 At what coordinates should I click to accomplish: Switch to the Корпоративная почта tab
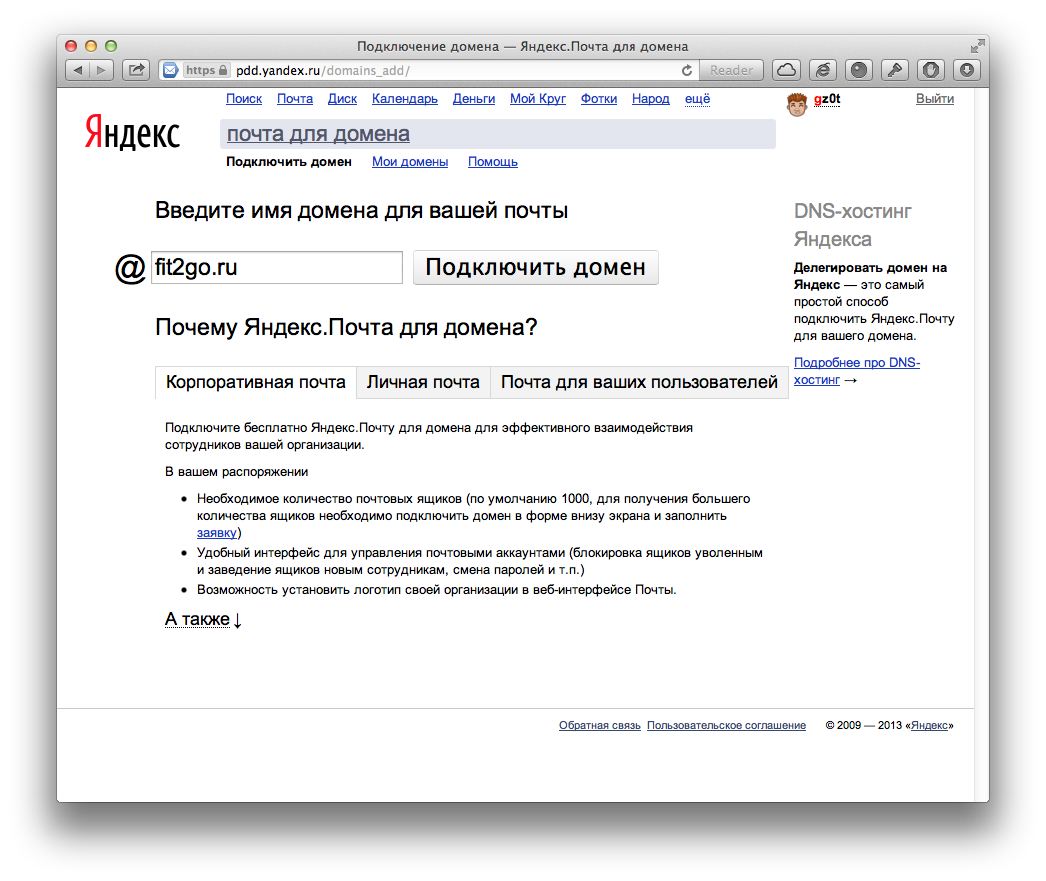[255, 382]
